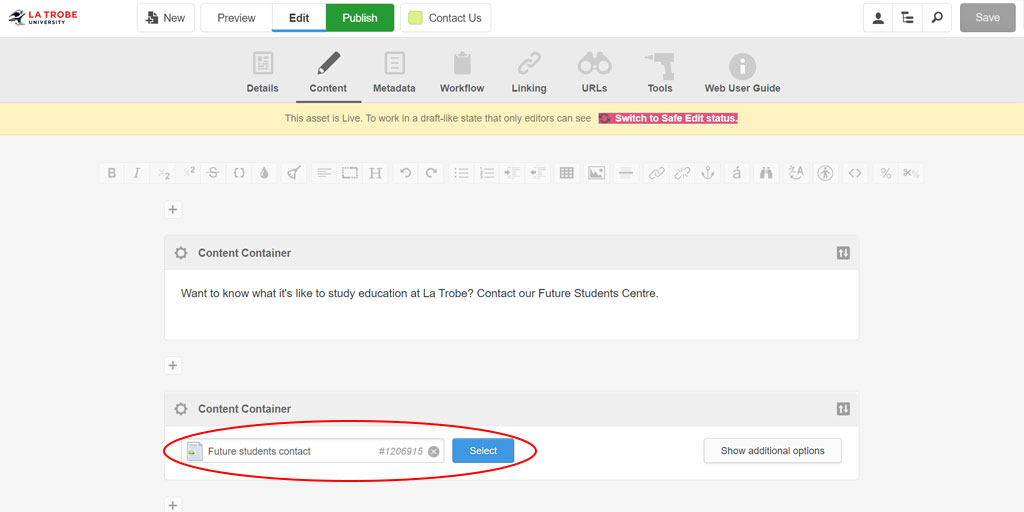Screen dimensions: 1024x512
Task: Switch to the Workflow tab
Action: (x=462, y=73)
